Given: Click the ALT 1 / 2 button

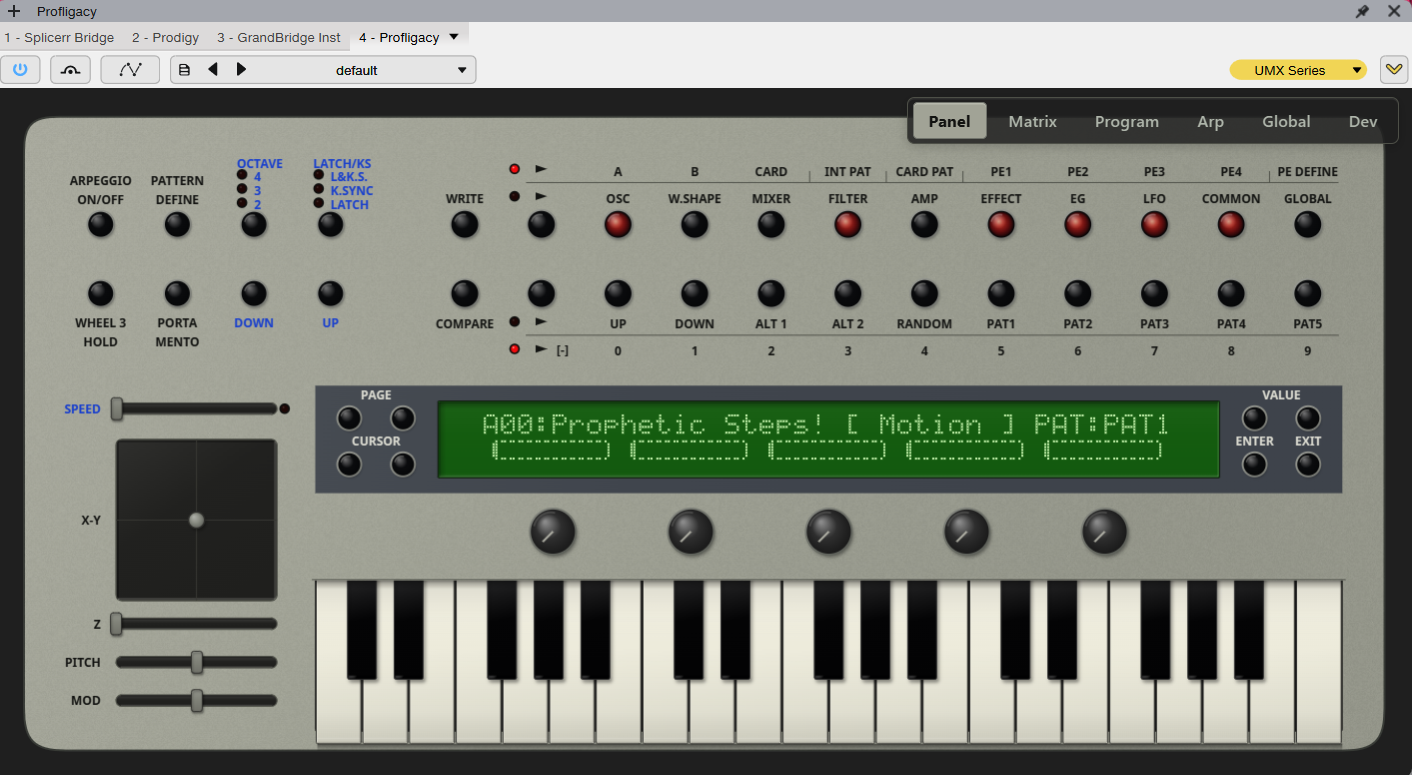Looking at the screenshot, I should 771,294.
